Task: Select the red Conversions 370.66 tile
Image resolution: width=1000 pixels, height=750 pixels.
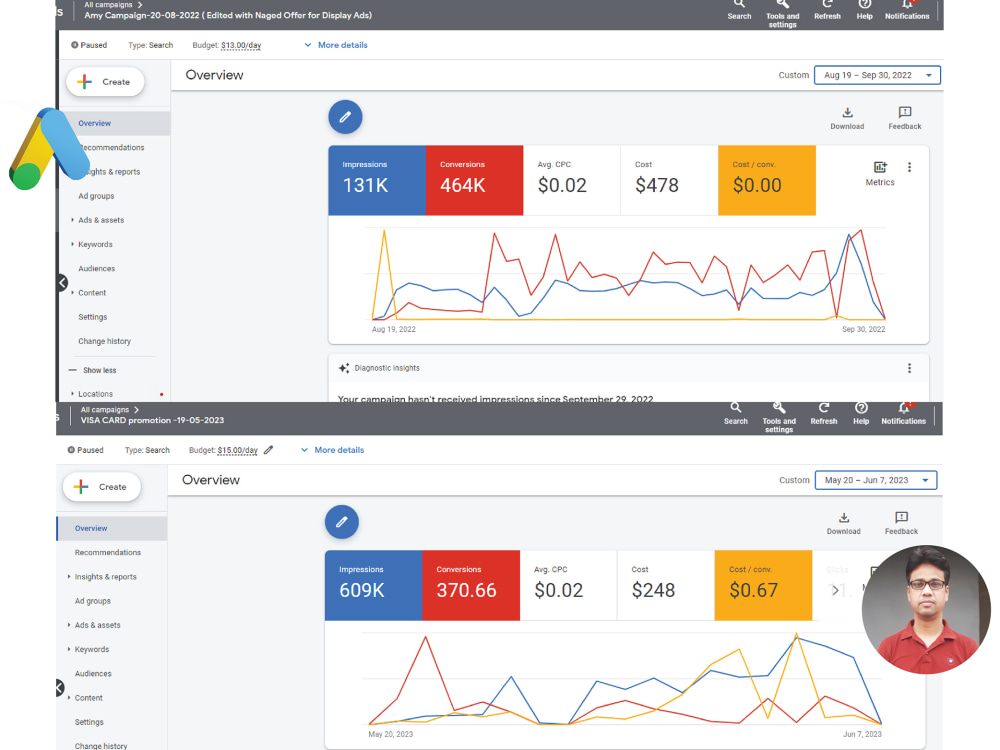Action: click(471, 585)
